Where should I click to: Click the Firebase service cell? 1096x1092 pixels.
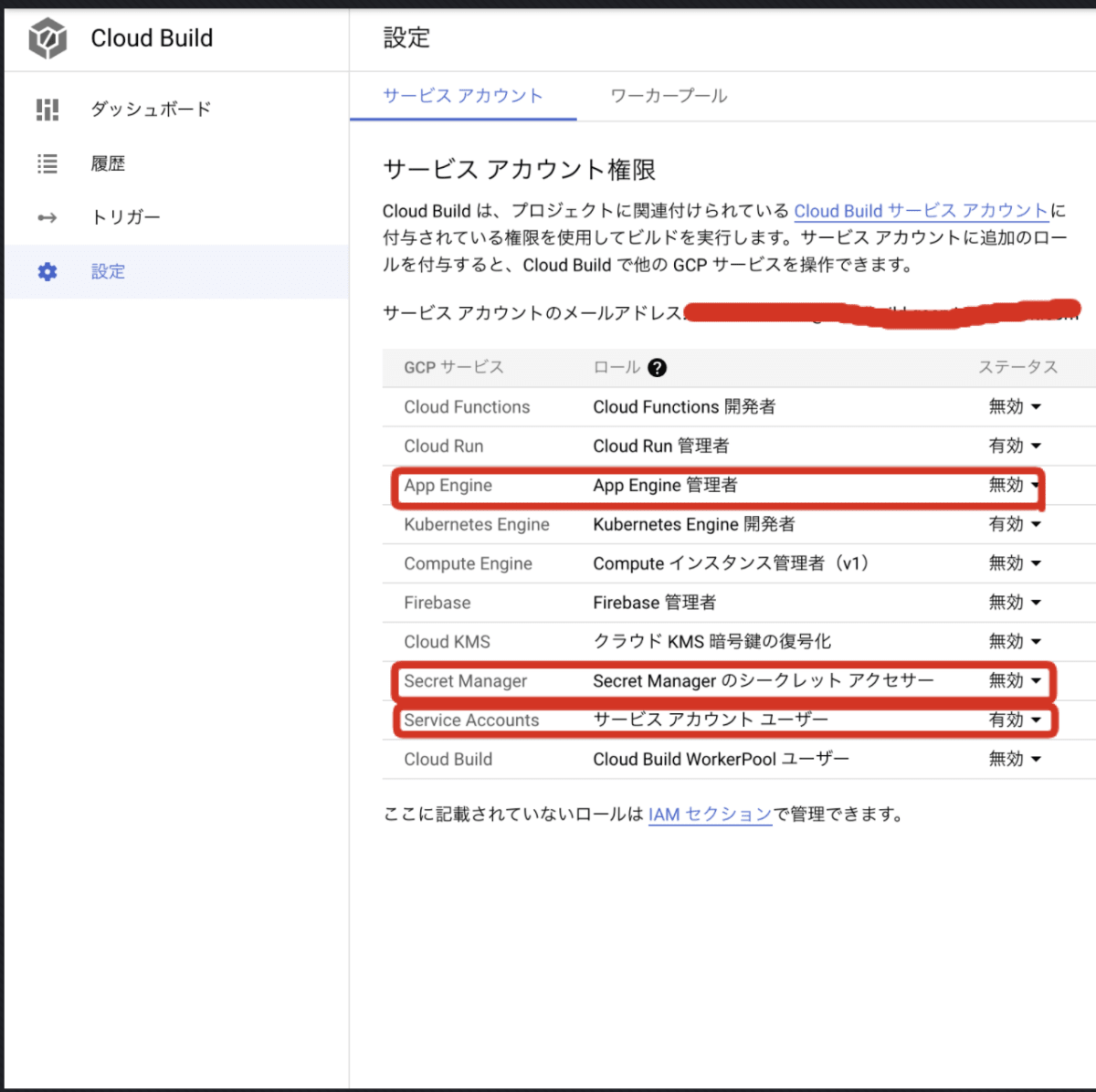click(x=437, y=604)
